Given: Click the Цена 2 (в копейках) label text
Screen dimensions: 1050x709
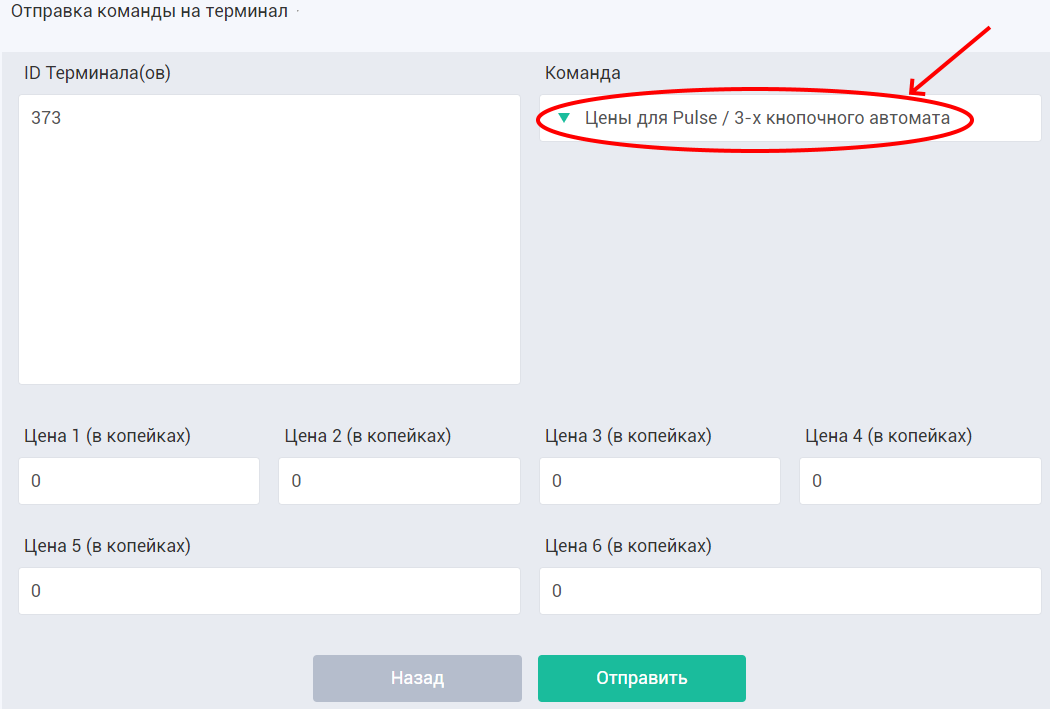Looking at the screenshot, I should (x=368, y=436).
